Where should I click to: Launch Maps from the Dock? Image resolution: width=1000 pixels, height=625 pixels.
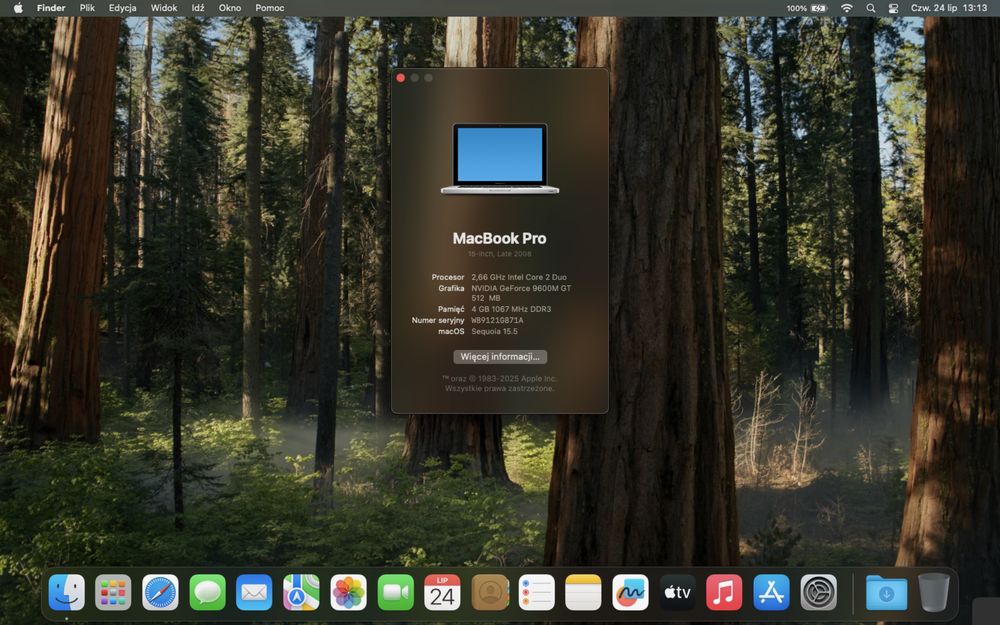click(301, 592)
